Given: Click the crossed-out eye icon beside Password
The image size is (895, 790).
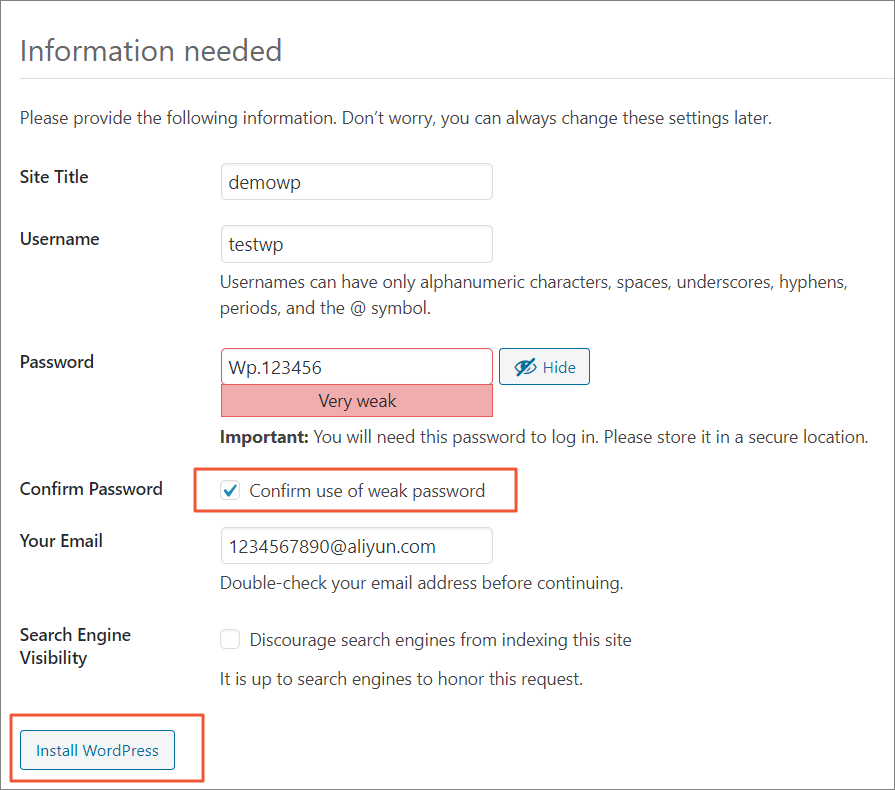Looking at the screenshot, I should [526, 367].
